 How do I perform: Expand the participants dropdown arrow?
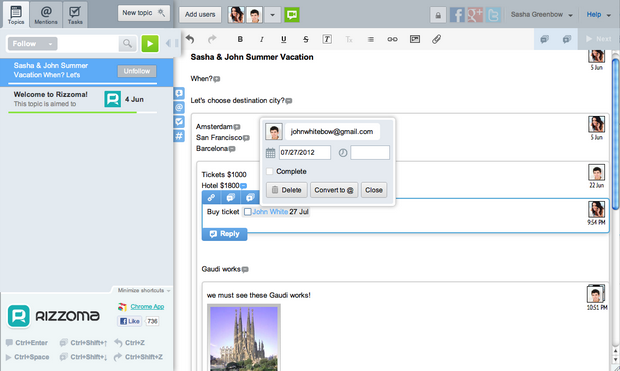[272, 15]
